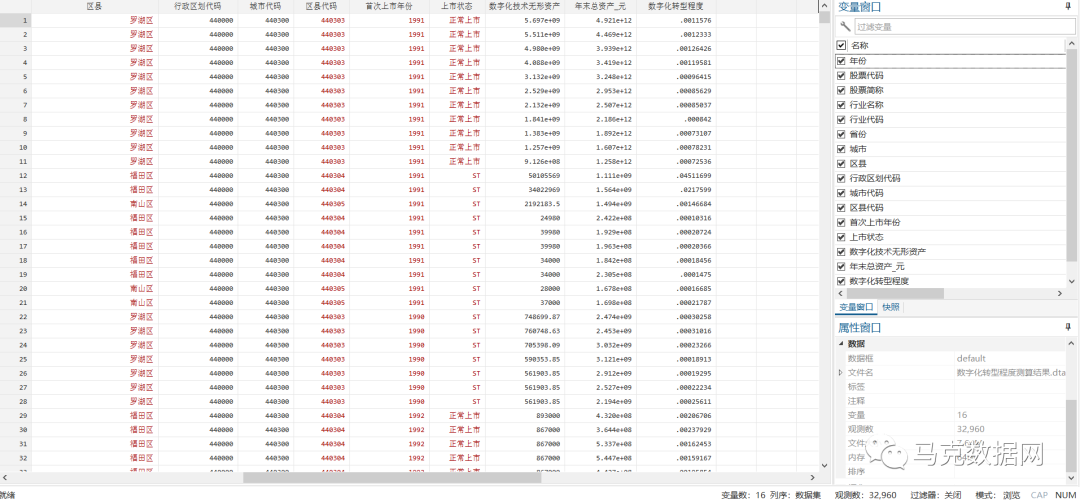
Task: Switch to the 快照 tab
Action: click(x=890, y=307)
